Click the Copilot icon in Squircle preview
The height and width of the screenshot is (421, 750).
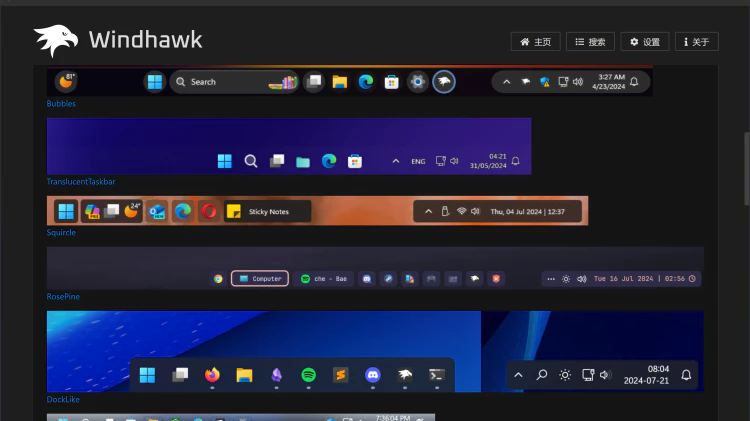92,211
